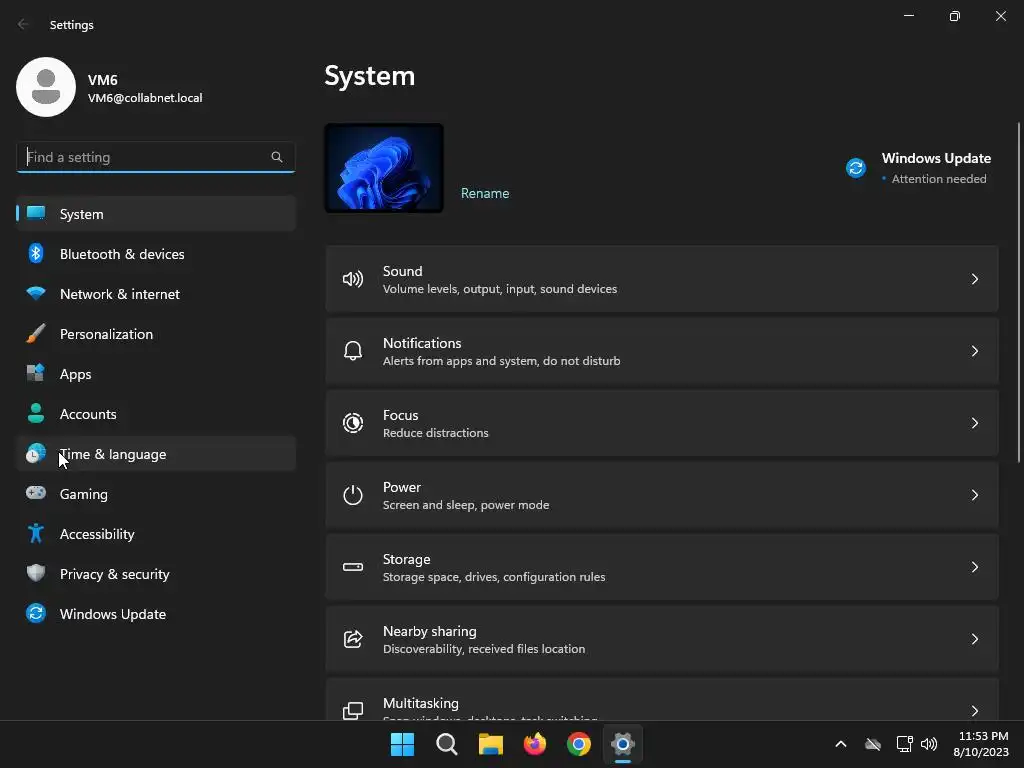Click the Find a setting search box

(x=155, y=157)
